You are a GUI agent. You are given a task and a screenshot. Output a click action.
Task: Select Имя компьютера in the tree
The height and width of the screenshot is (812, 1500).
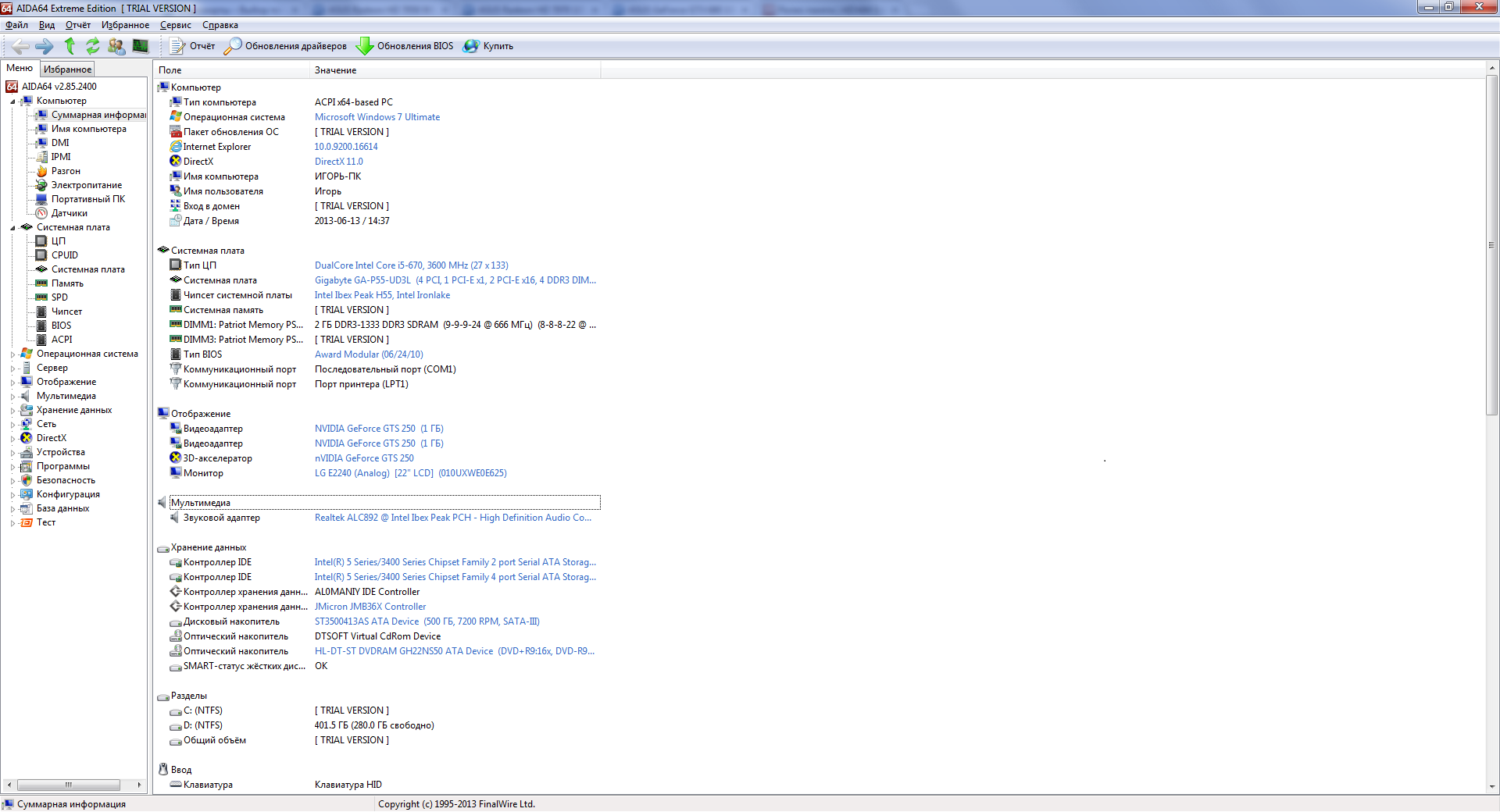click(x=89, y=129)
